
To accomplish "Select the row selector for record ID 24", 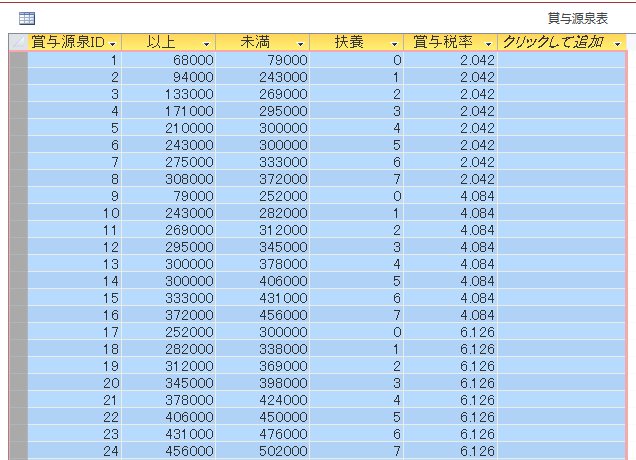I will [x=17, y=451].
